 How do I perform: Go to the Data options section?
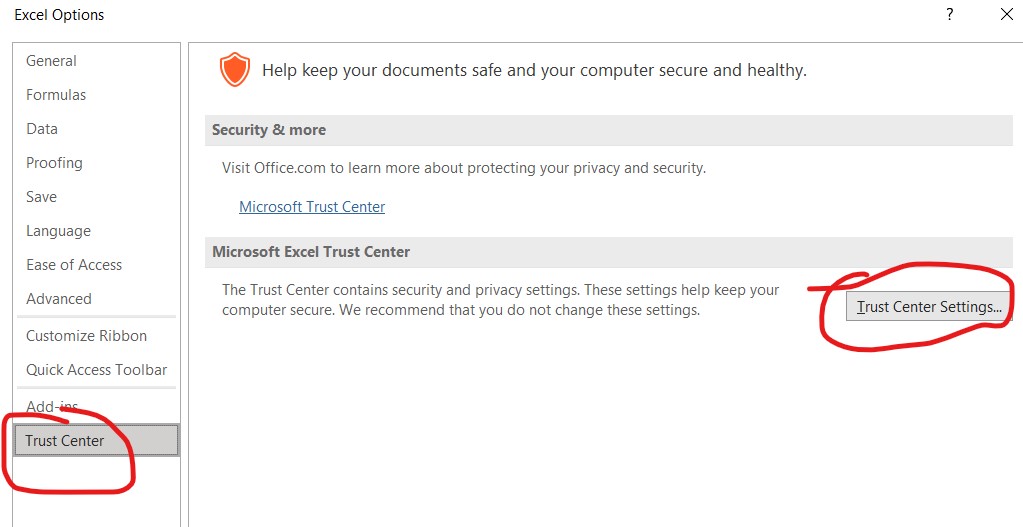point(42,129)
